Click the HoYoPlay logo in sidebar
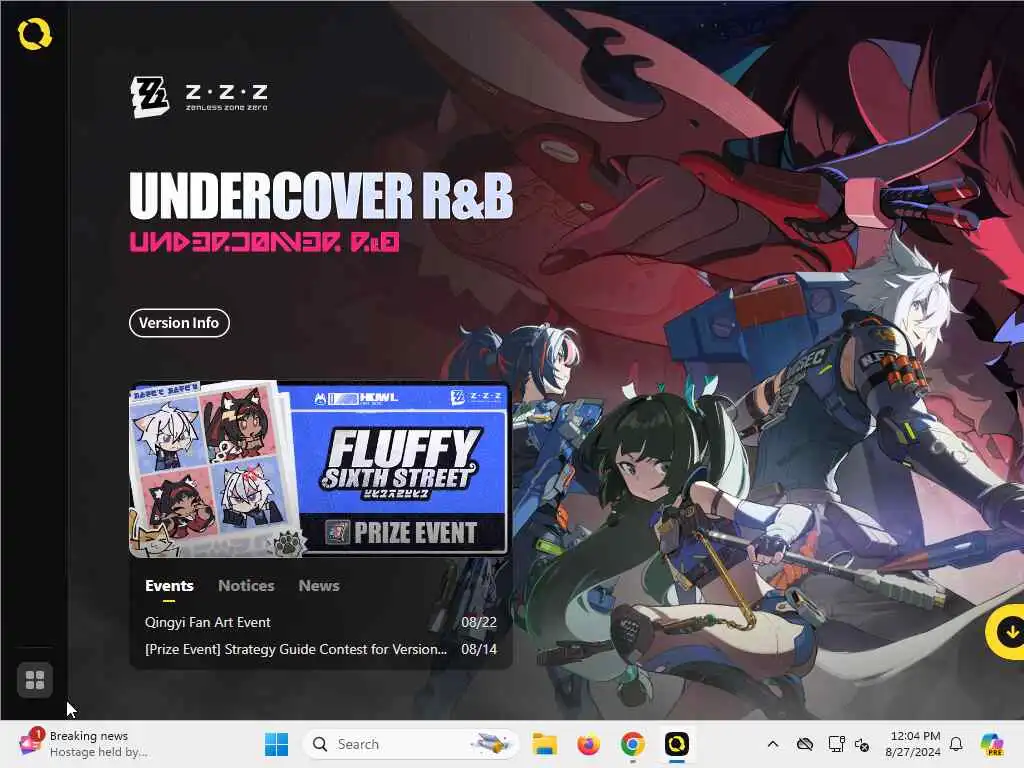 coord(34,34)
